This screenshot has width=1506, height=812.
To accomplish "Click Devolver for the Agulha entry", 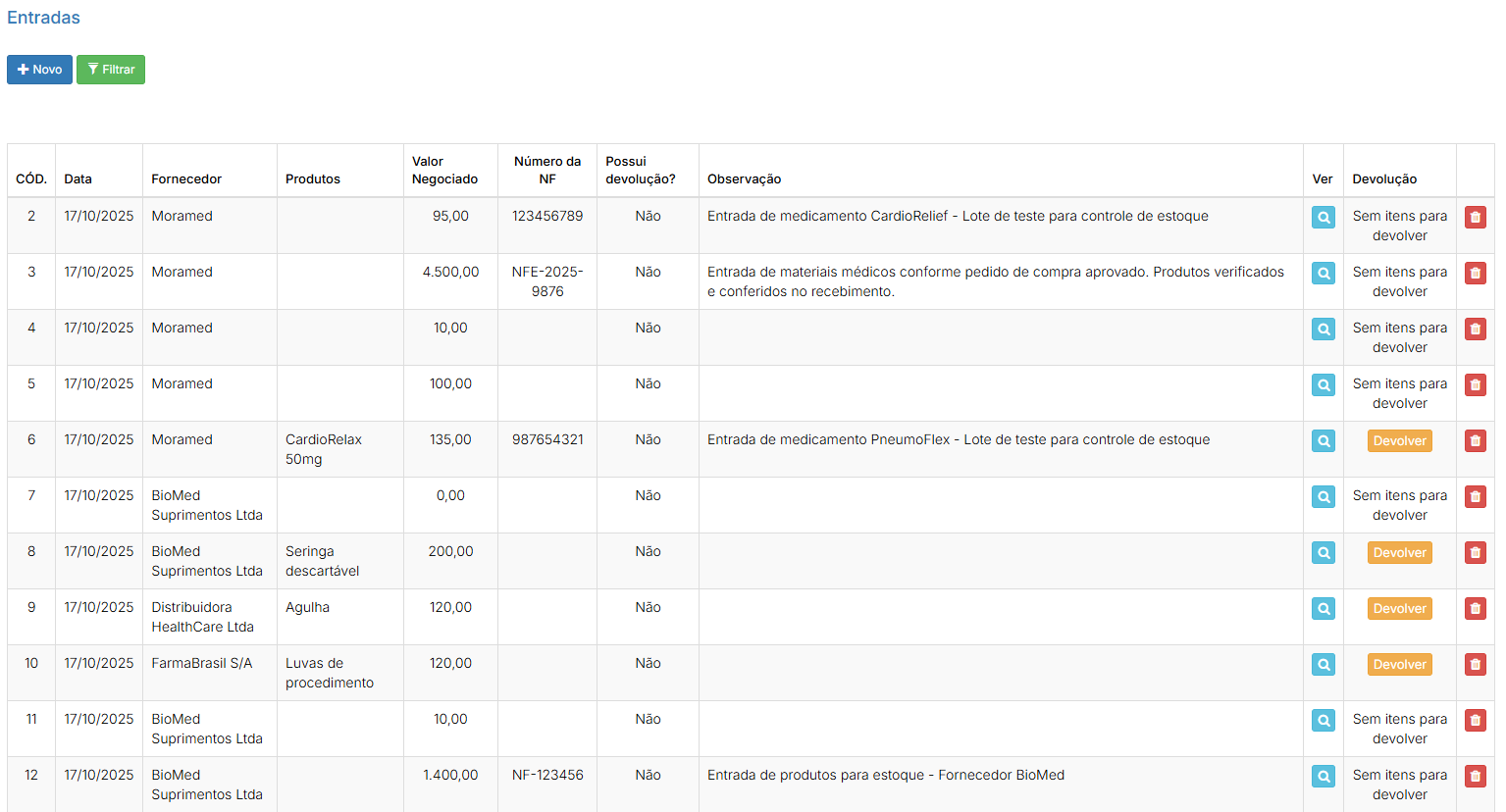I will pos(1399,609).
